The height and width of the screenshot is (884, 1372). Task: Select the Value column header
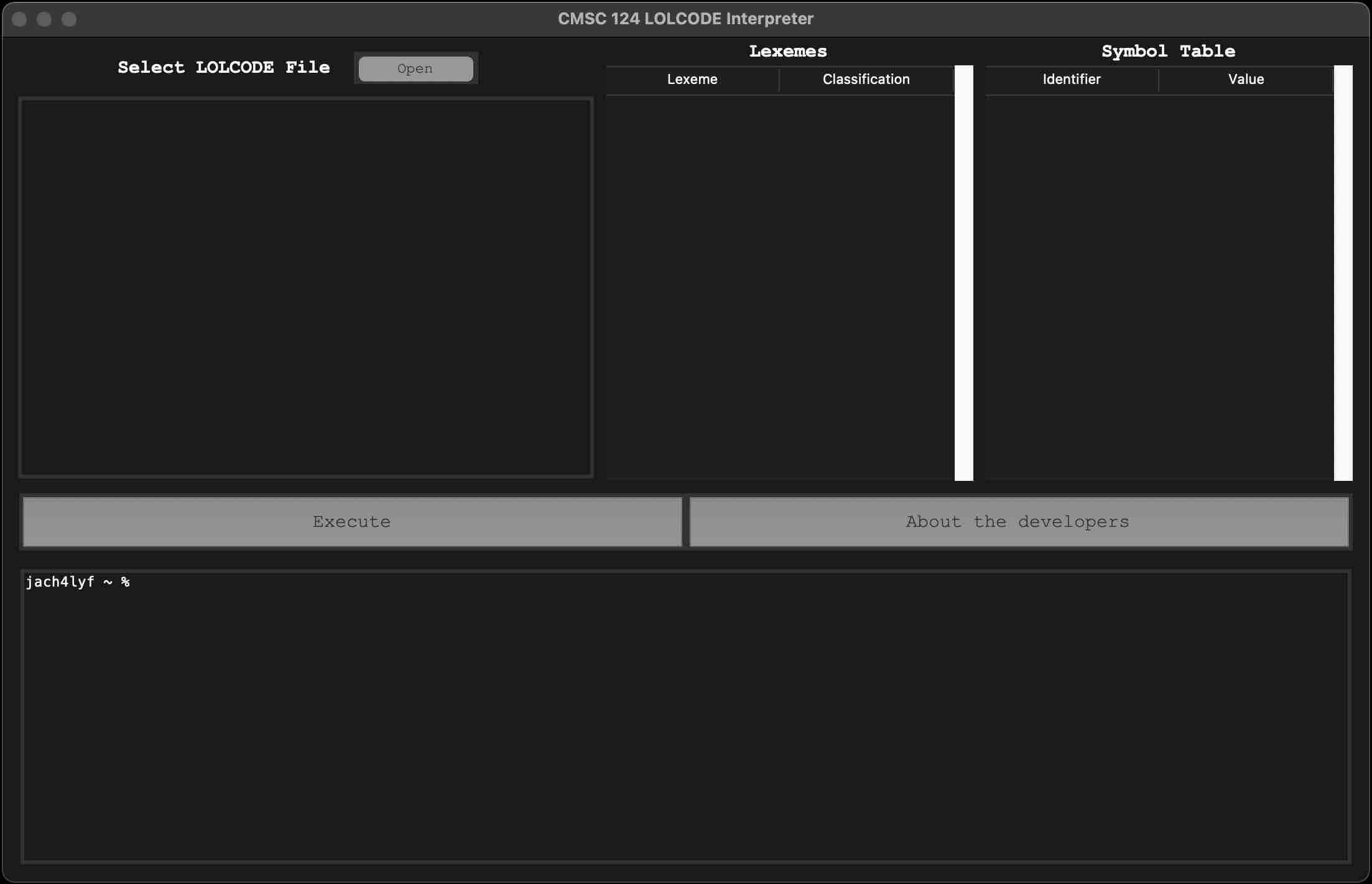(x=1246, y=79)
